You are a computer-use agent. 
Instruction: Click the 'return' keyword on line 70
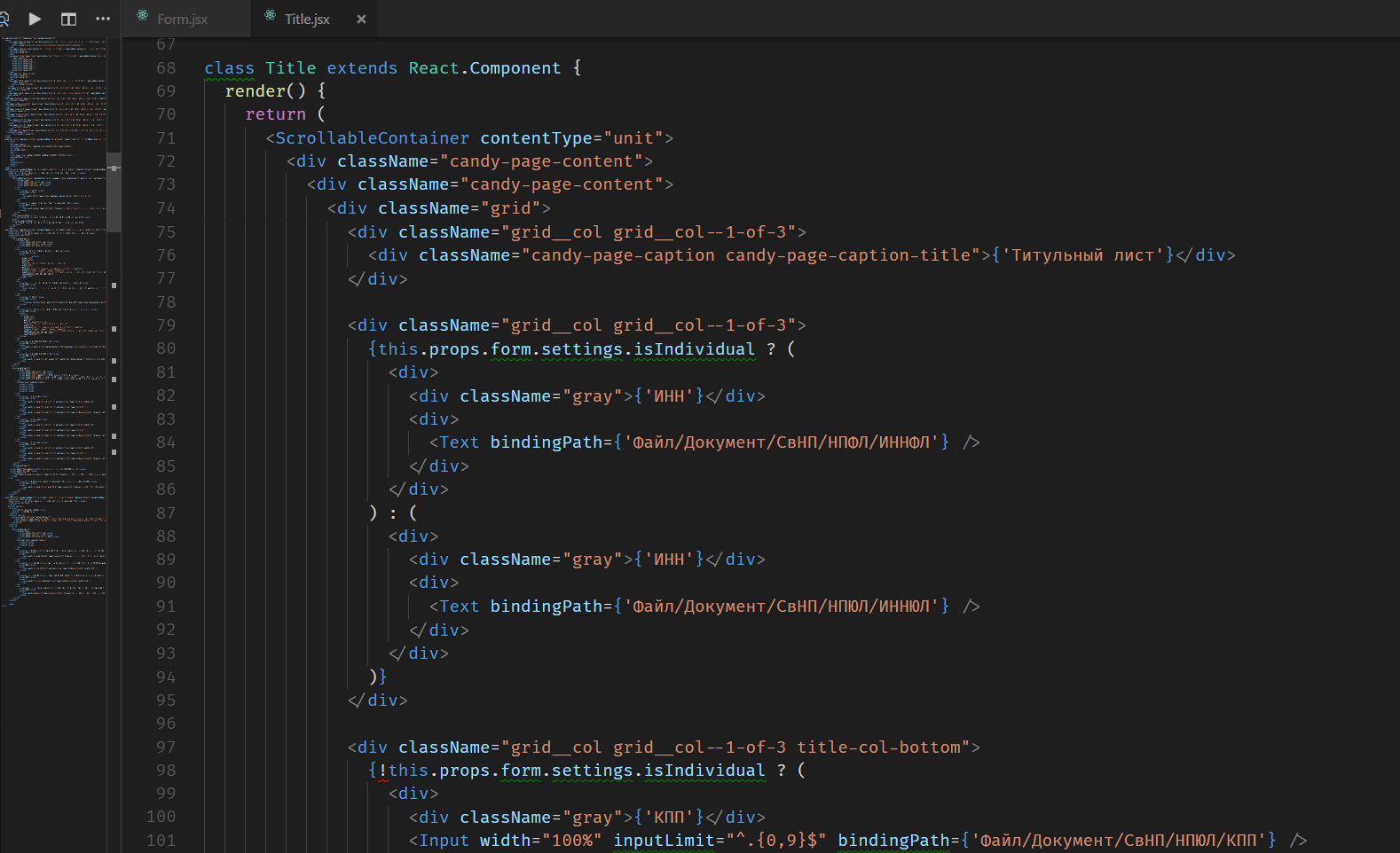[276, 114]
